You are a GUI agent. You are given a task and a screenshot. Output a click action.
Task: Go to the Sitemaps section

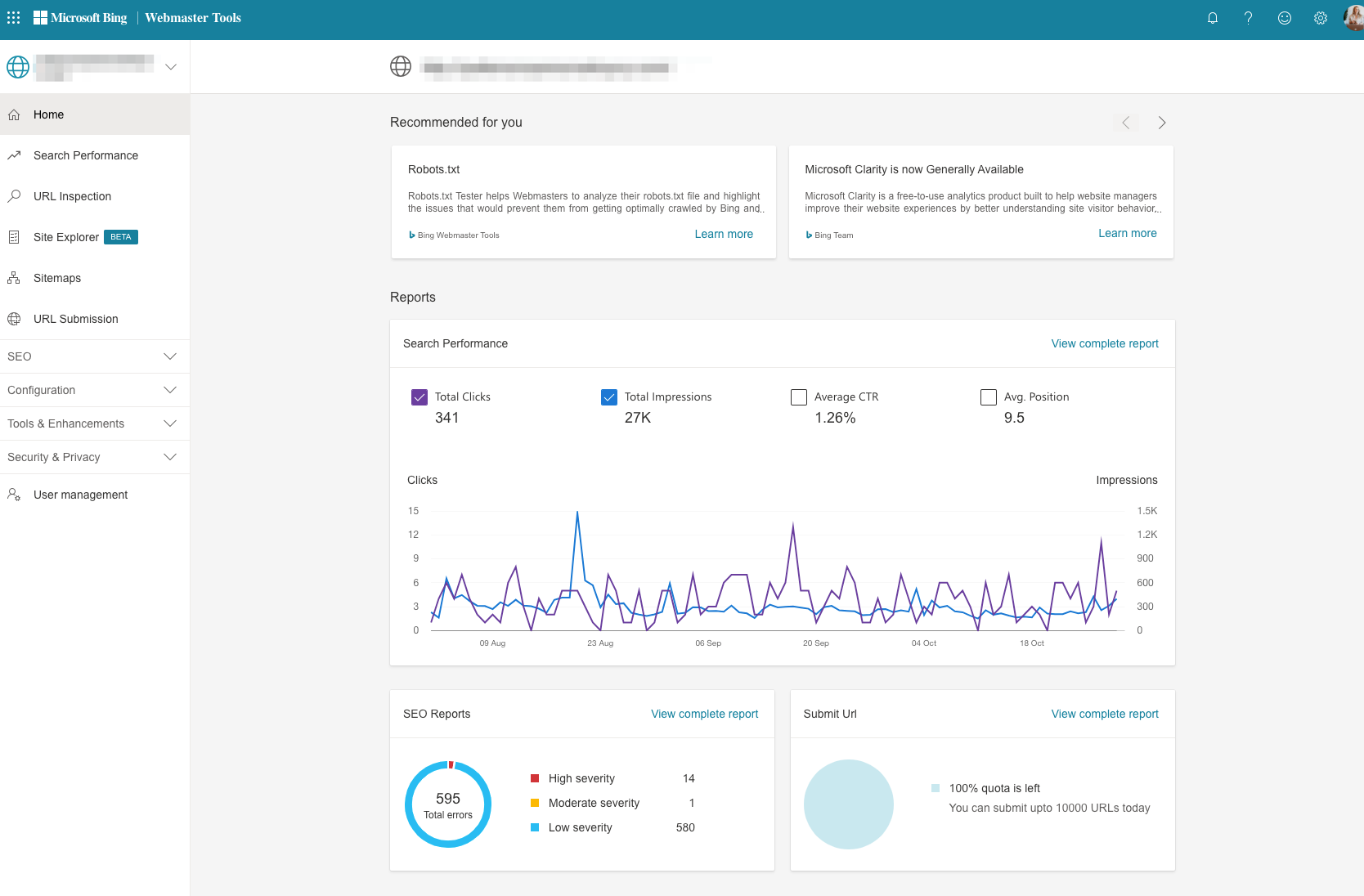(56, 278)
